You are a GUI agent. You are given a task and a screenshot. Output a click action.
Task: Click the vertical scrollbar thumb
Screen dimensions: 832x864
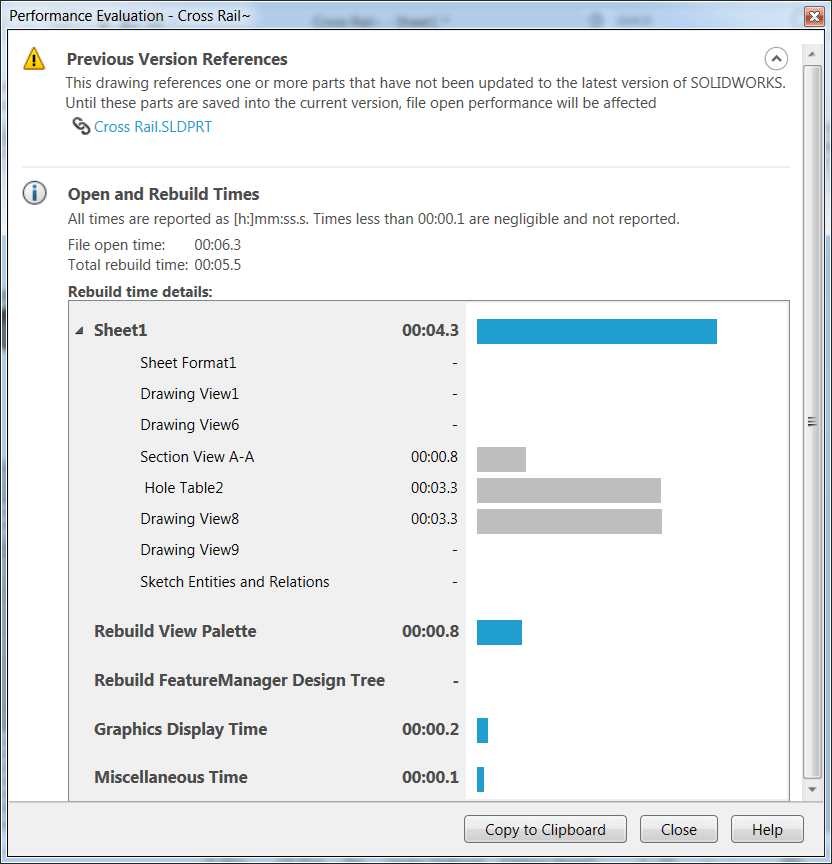click(x=812, y=422)
